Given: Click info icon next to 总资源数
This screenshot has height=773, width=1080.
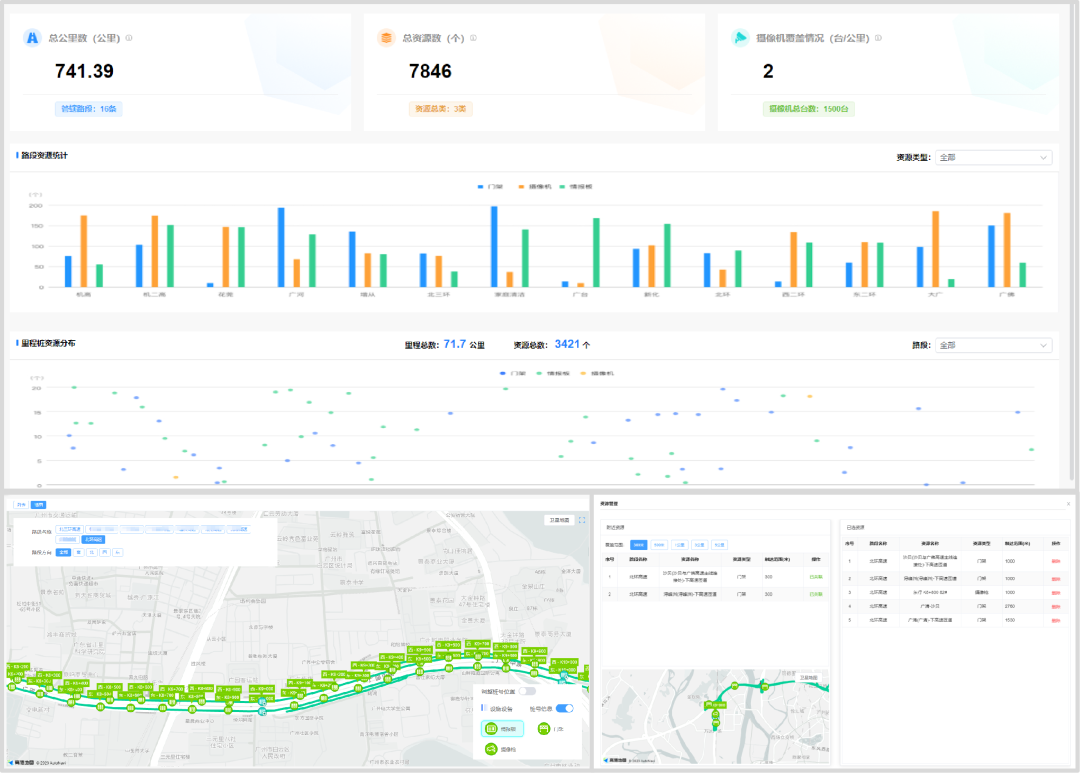Looking at the screenshot, I should [473, 39].
